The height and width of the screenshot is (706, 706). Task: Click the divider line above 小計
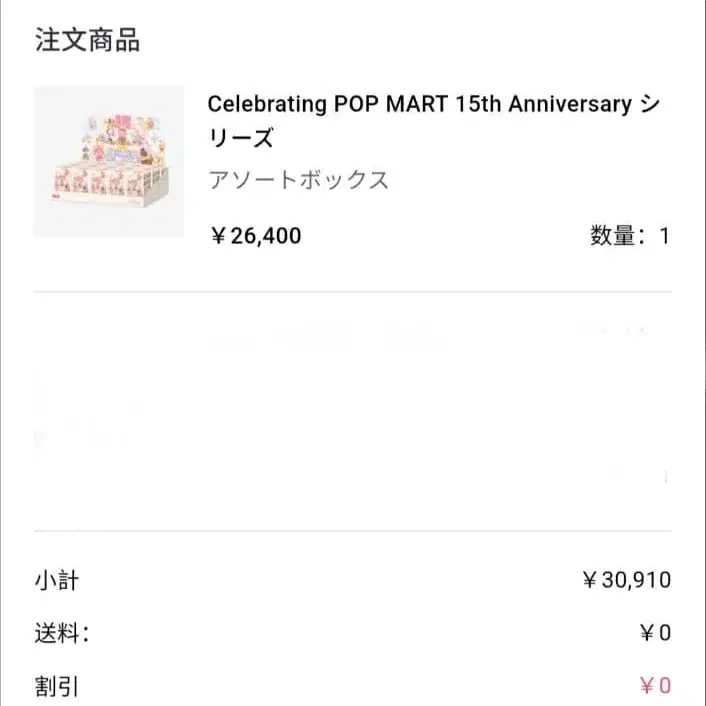[352, 531]
